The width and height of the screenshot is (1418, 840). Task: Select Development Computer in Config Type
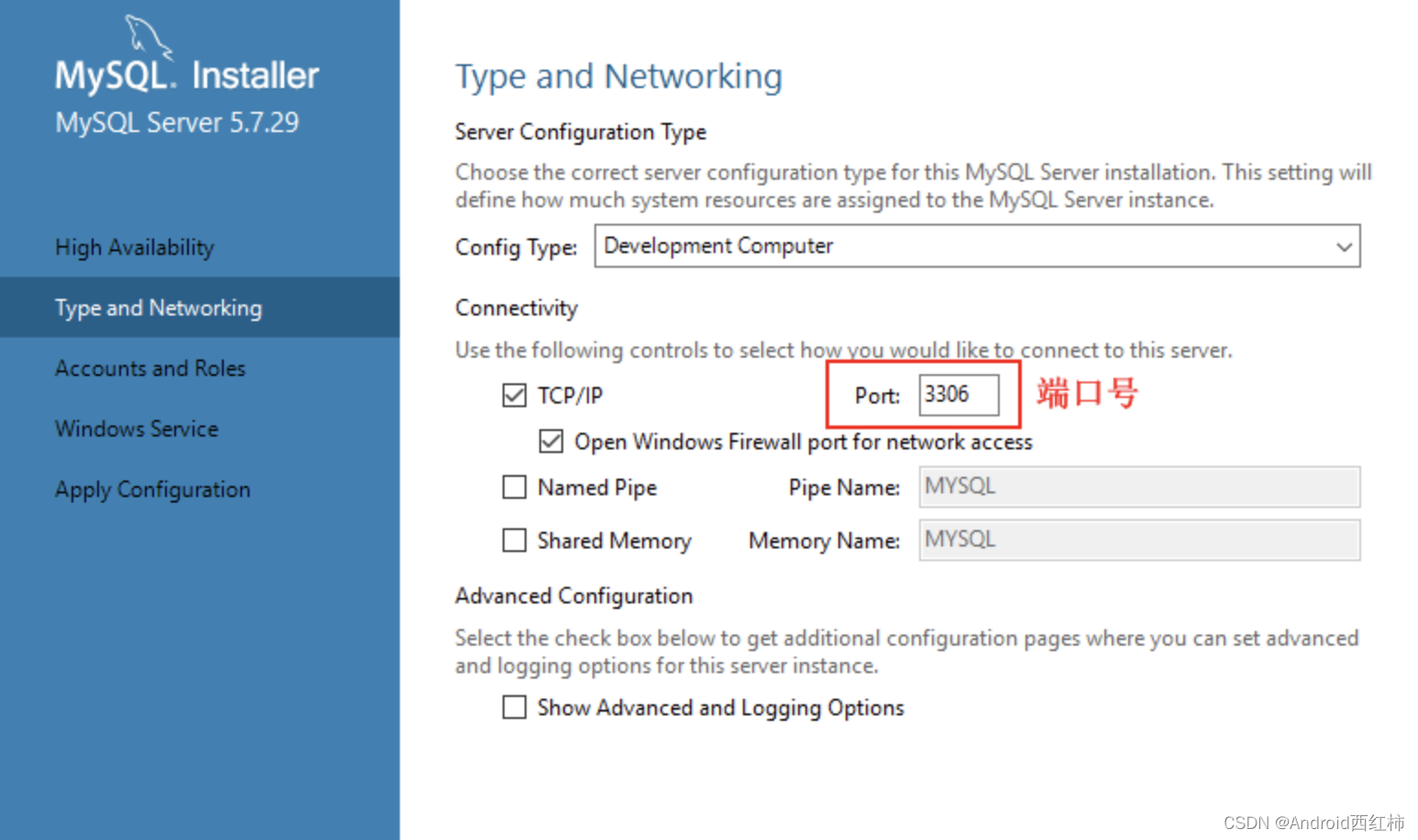click(x=716, y=246)
